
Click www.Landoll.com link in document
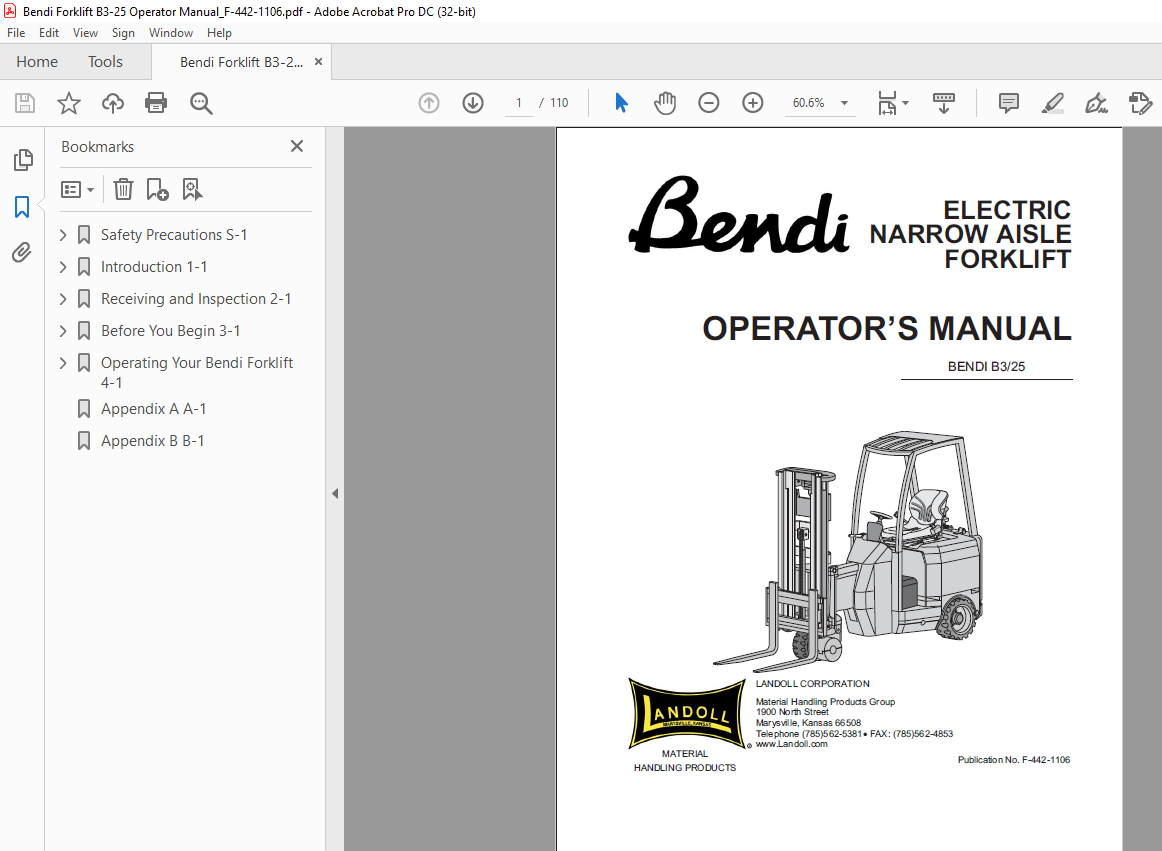[x=791, y=744]
